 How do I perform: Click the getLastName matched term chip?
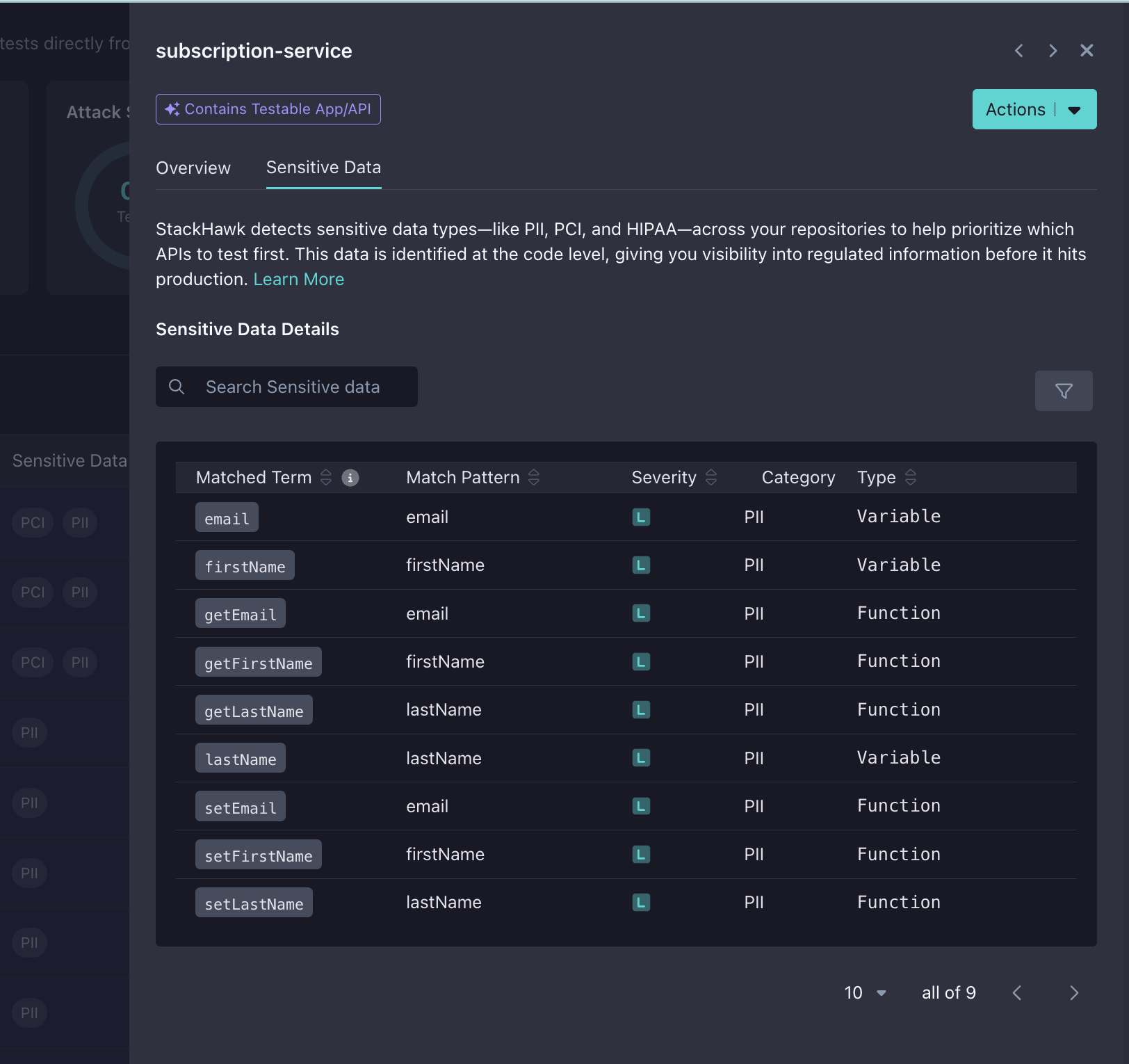coord(254,711)
